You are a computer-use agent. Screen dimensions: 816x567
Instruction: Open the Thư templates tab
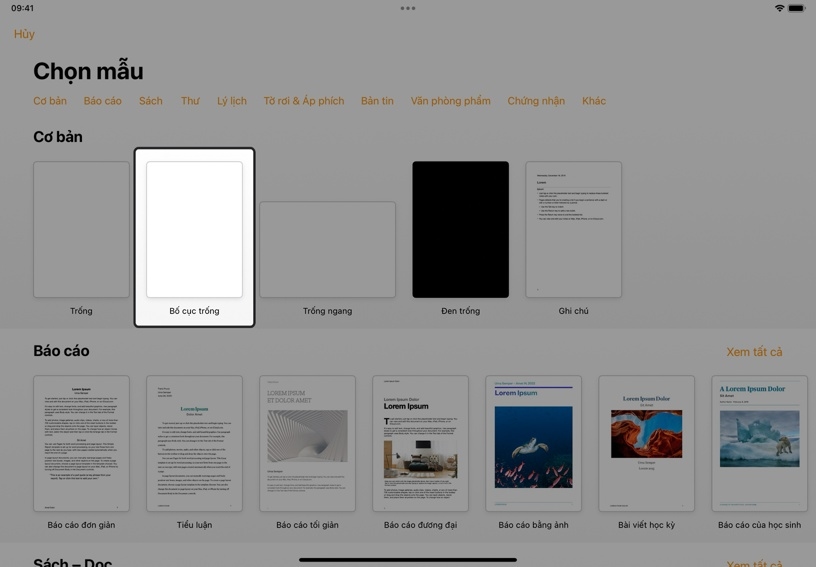point(190,101)
